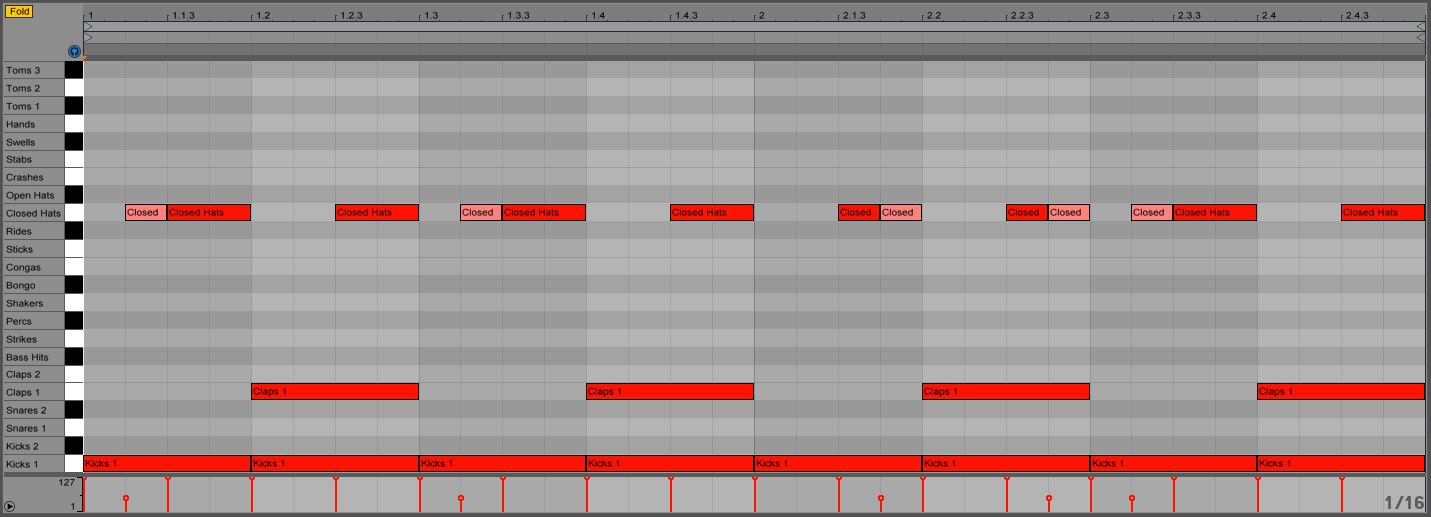
Task: Select the Kicks 1 note at beat 2.2
Action: [1006, 463]
